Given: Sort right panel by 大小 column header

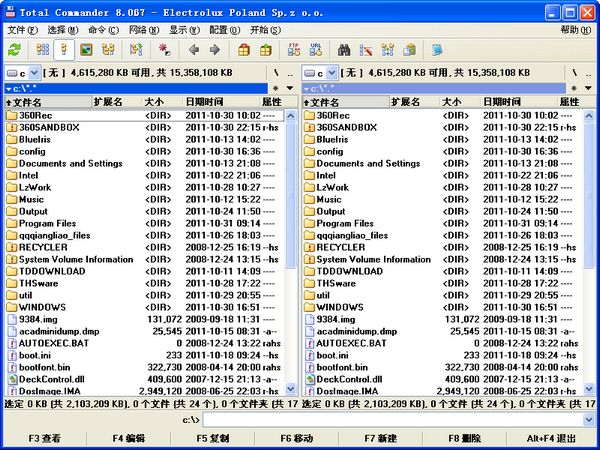Looking at the screenshot, I should 460,102.
